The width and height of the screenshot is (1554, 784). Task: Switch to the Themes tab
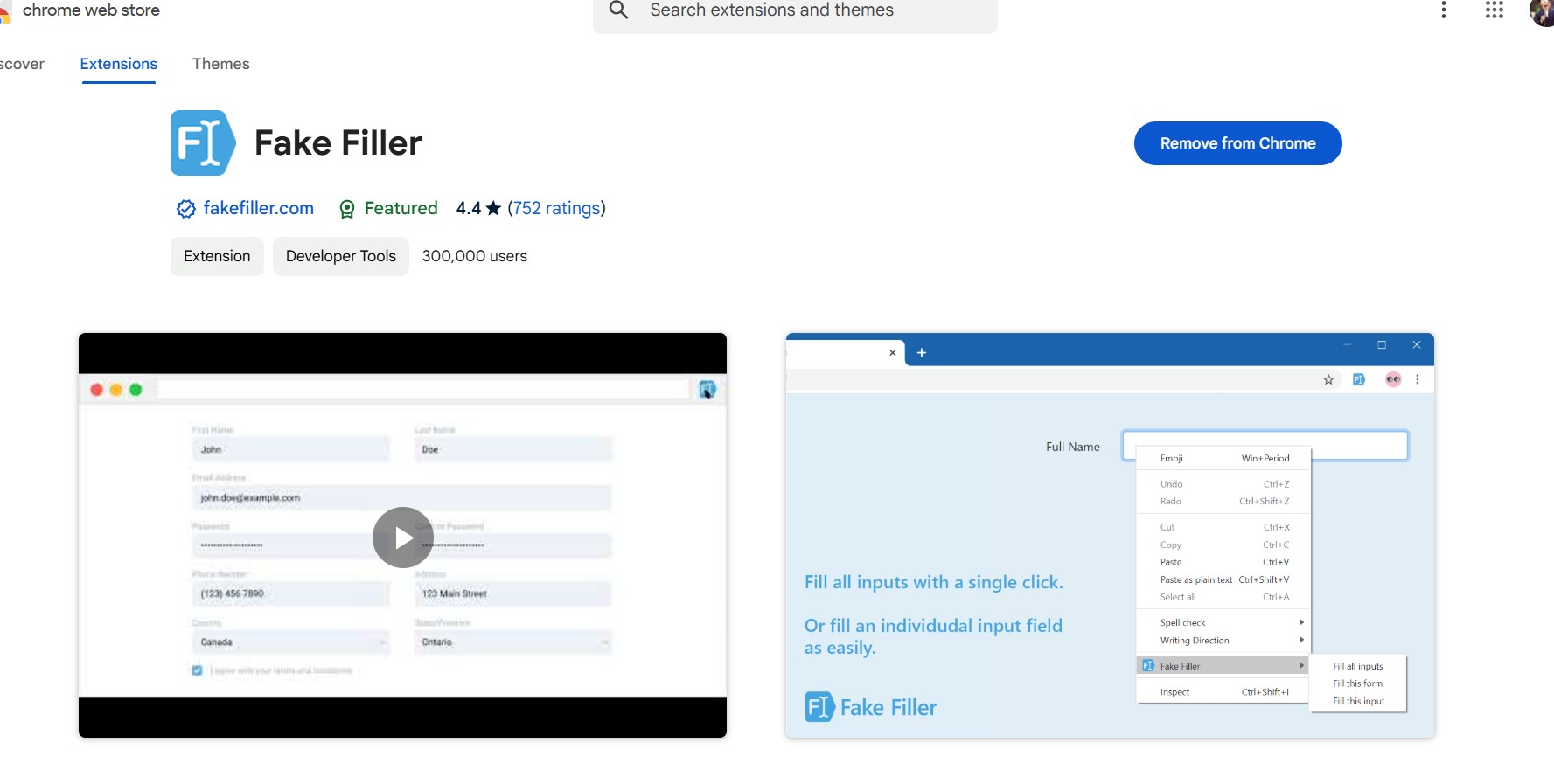click(x=221, y=64)
